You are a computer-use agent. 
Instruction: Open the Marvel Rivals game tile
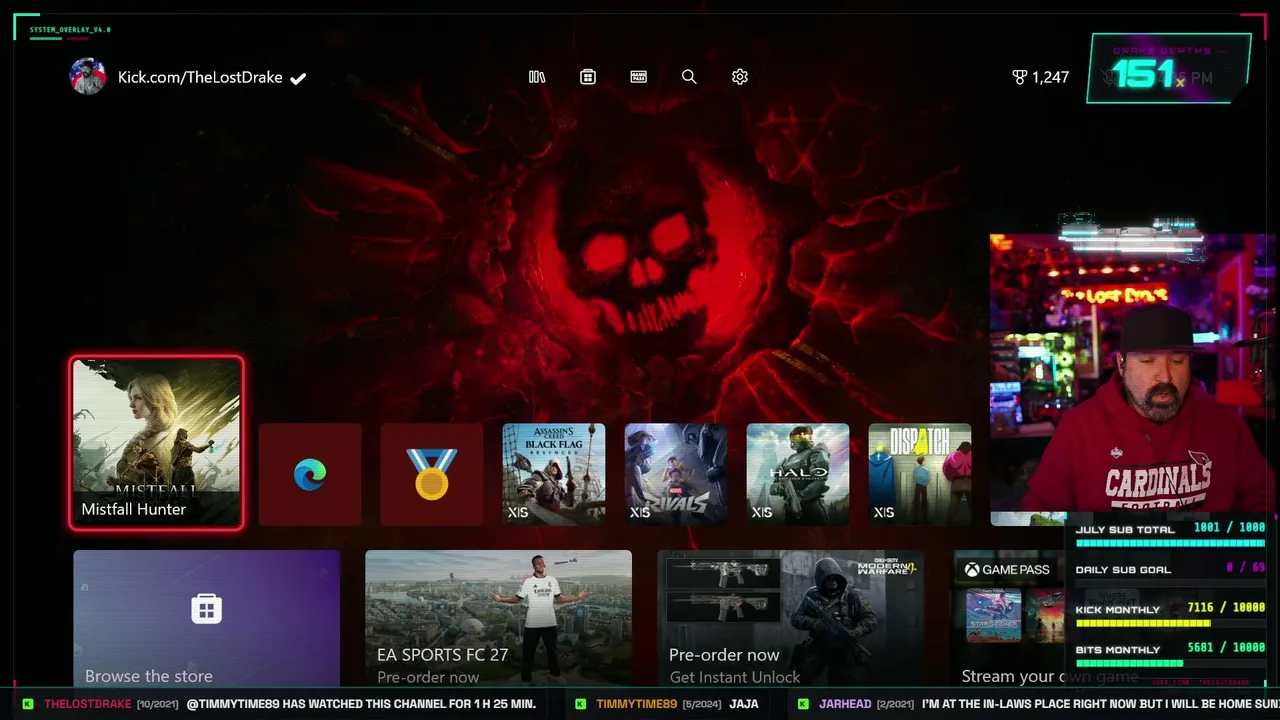pyautogui.click(x=676, y=474)
